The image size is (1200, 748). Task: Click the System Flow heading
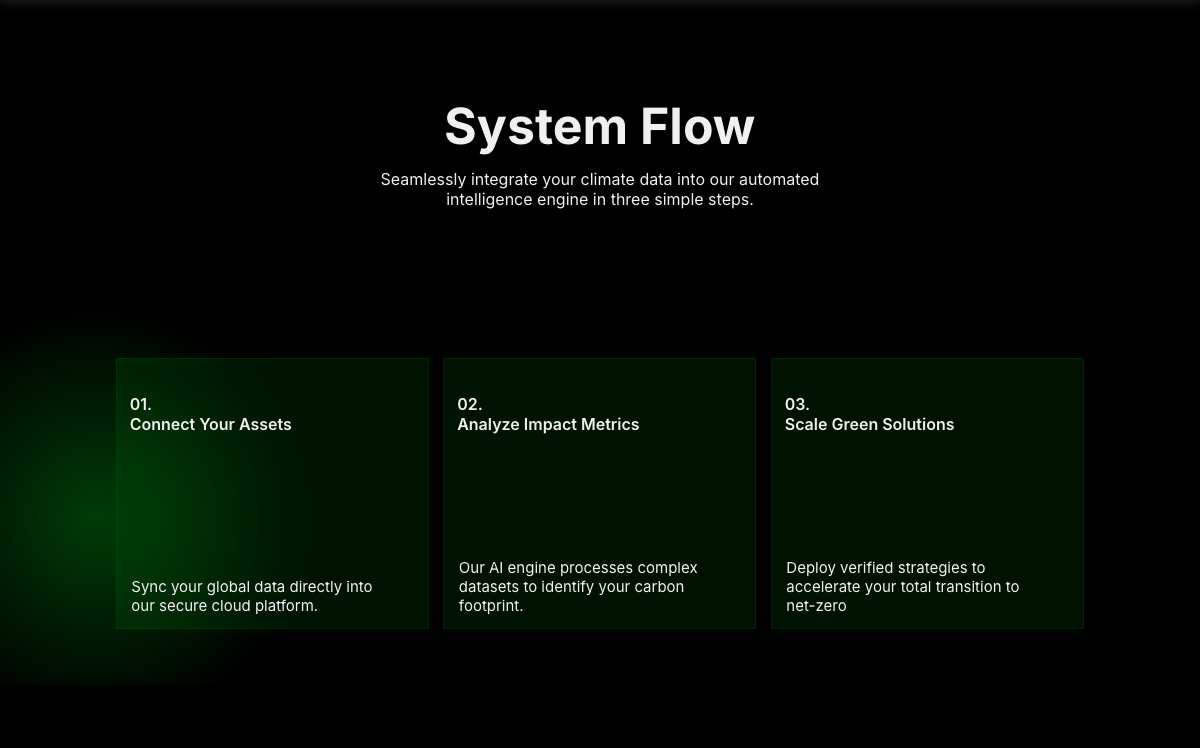click(599, 127)
